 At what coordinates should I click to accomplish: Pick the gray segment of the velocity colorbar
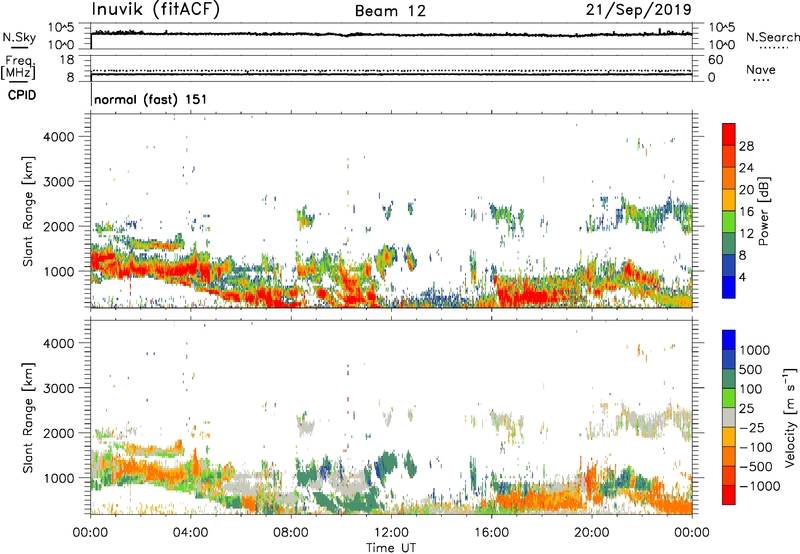coord(729,418)
